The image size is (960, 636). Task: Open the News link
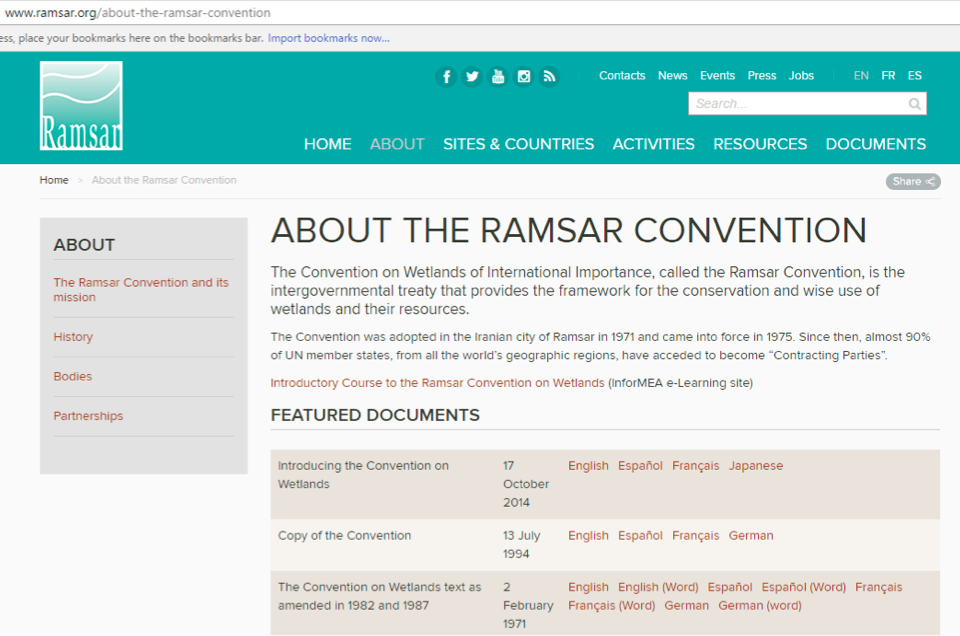point(672,75)
